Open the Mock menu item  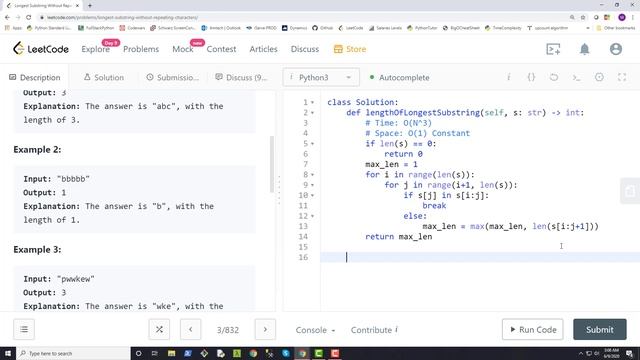click(182, 49)
